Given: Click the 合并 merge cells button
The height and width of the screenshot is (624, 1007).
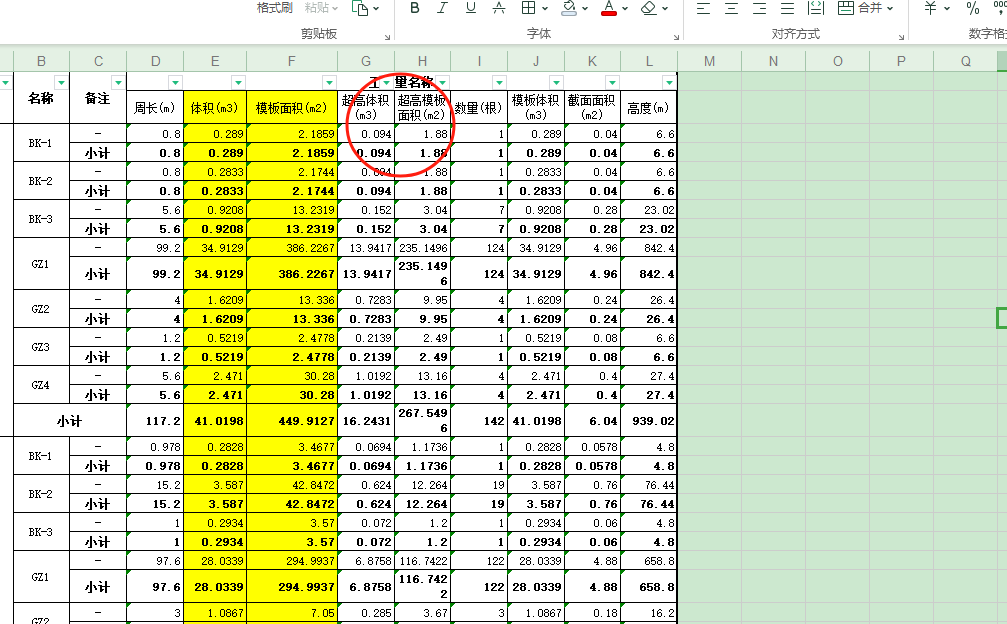Looking at the screenshot, I should [860, 8].
